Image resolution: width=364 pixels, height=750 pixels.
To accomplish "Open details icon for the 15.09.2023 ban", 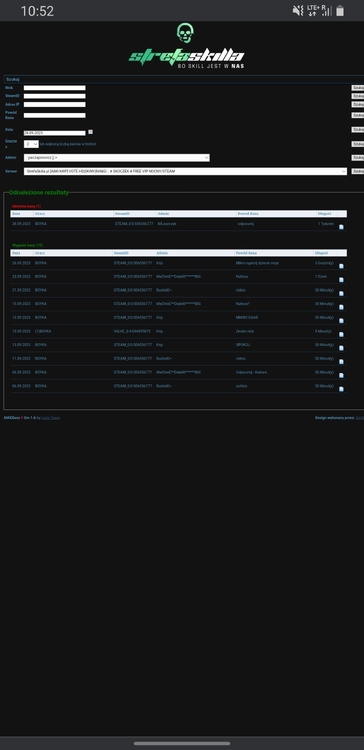I will [x=341, y=307].
